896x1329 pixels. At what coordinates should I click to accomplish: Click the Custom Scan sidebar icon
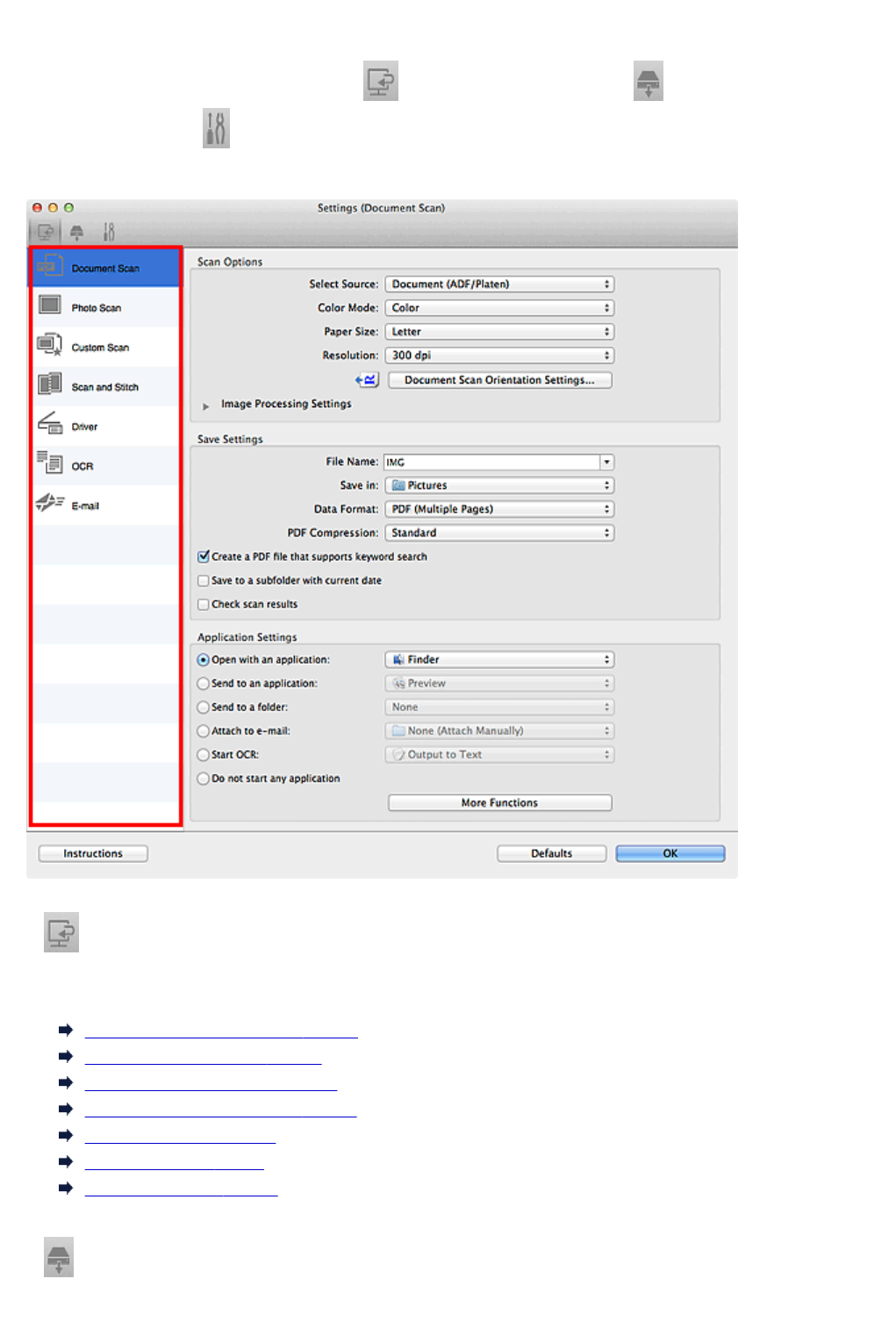click(x=49, y=344)
